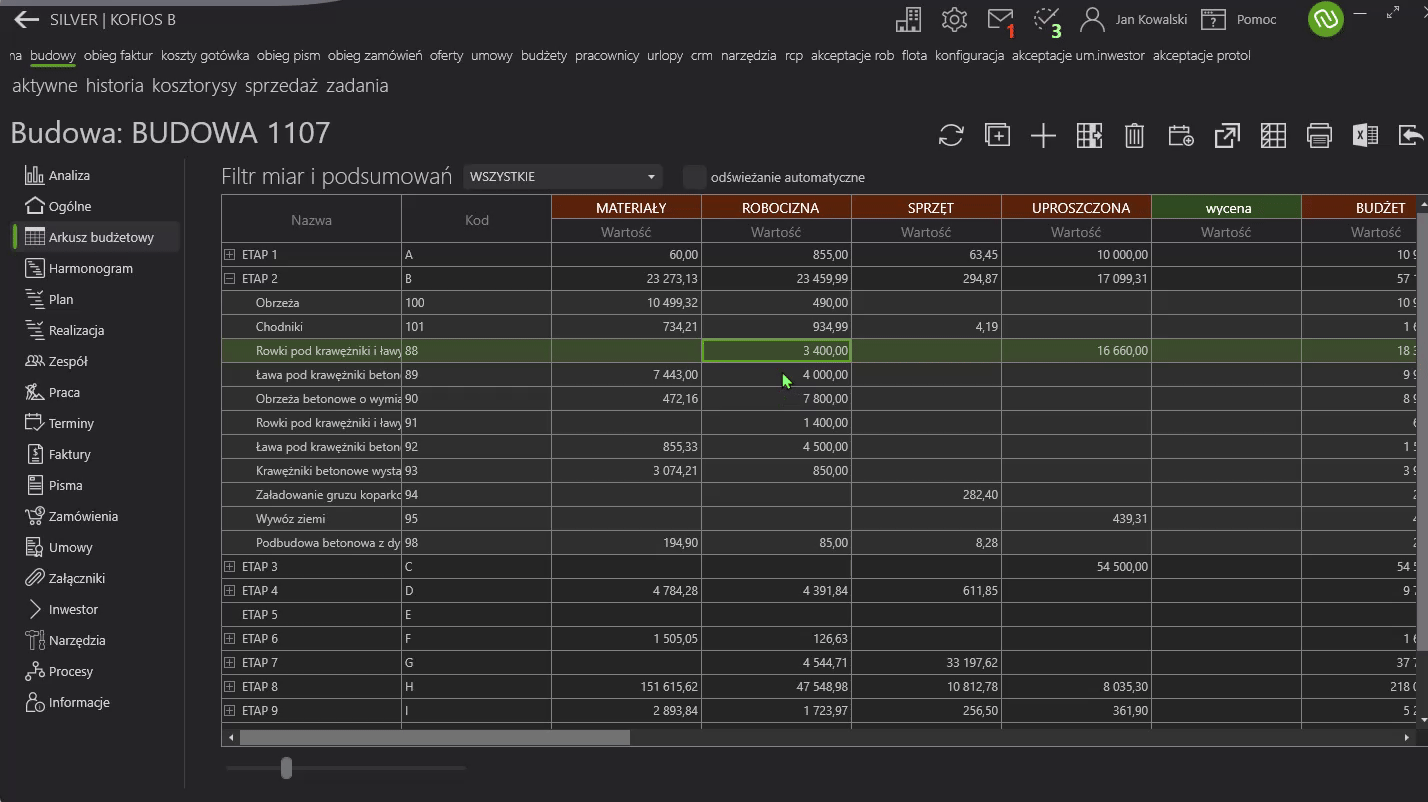This screenshot has width=1428, height=802.
Task: Expand the ETAP 9 row
Action: pyautogui.click(x=229, y=711)
